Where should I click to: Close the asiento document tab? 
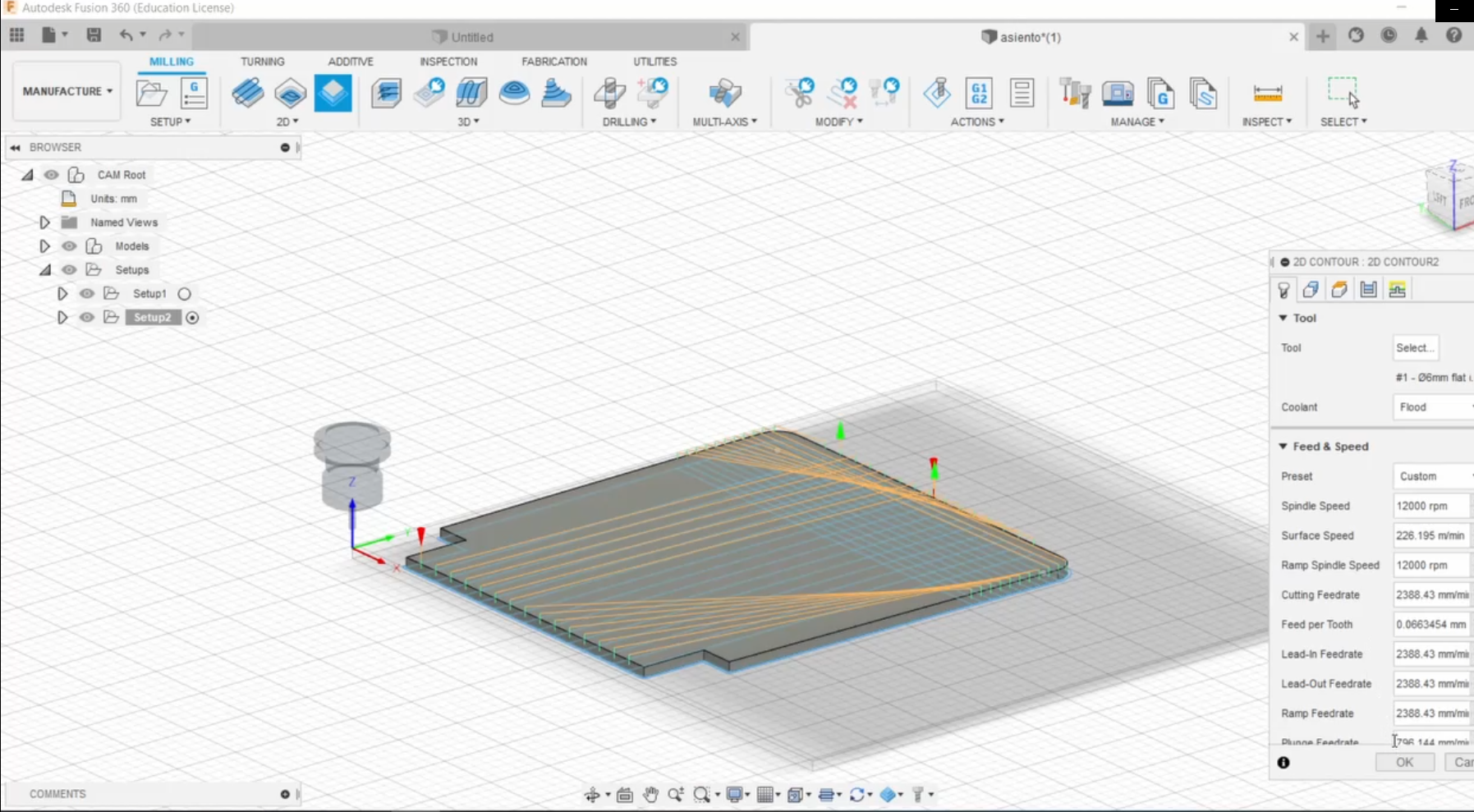(x=1293, y=37)
